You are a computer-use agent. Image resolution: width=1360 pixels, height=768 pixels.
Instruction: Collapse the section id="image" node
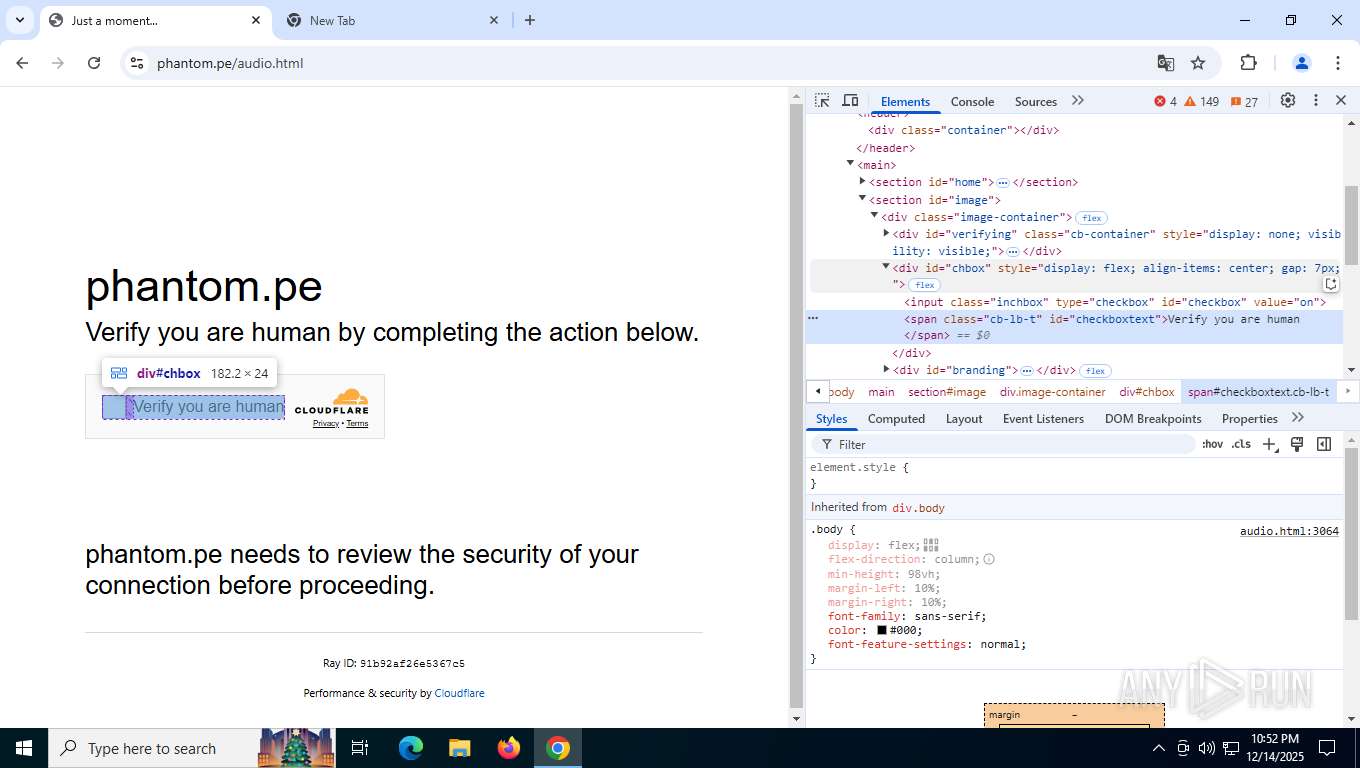862,199
